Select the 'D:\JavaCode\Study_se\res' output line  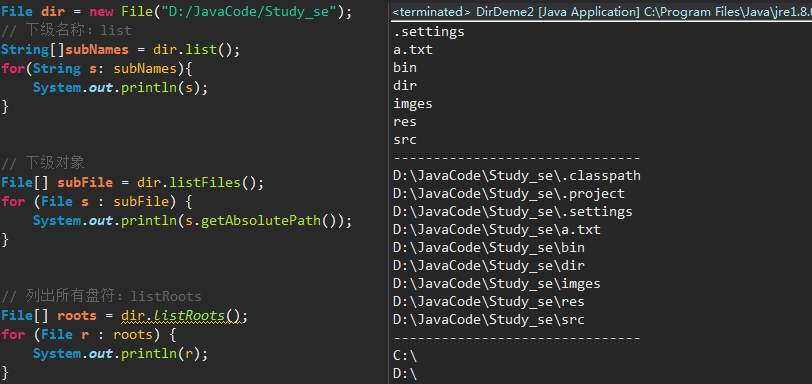[489, 302]
